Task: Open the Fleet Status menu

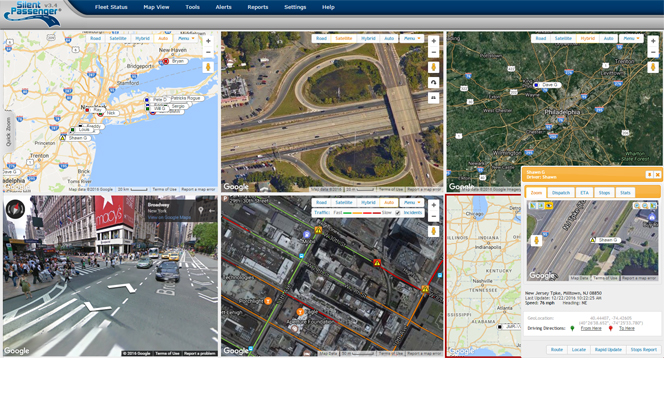Action: click(111, 7)
